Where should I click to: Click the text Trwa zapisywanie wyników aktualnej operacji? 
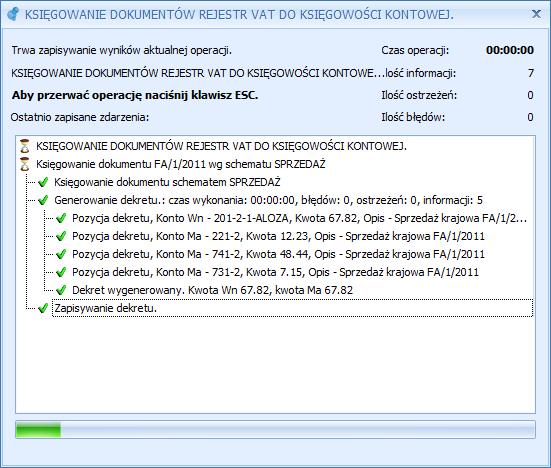point(122,50)
